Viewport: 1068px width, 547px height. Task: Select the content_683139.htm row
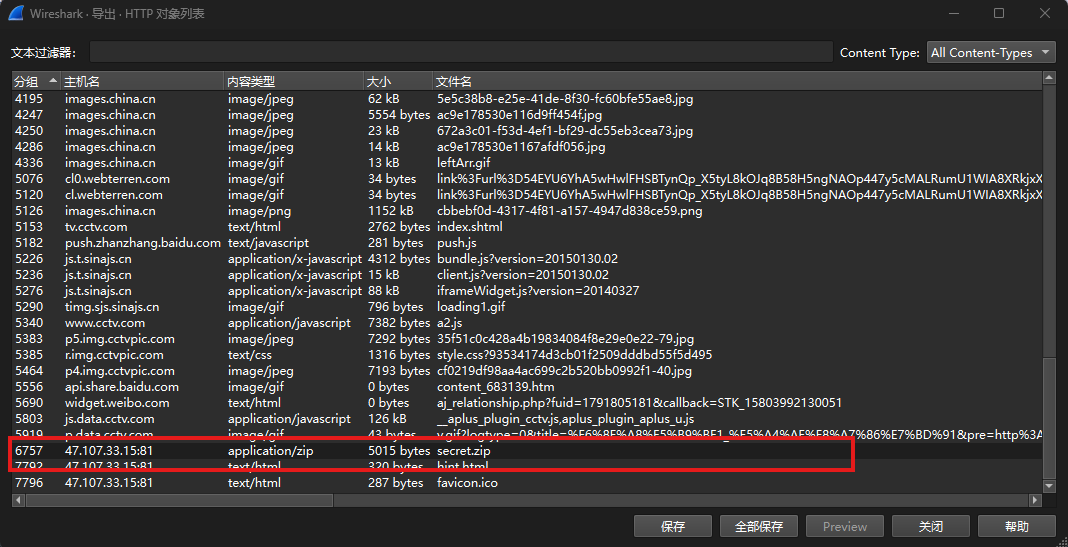(527, 387)
